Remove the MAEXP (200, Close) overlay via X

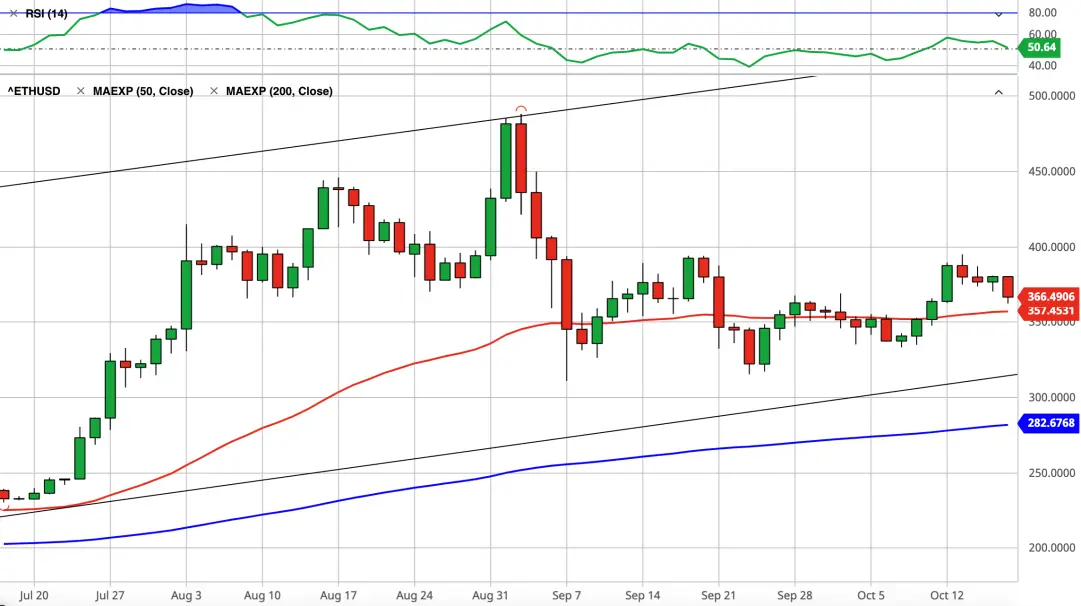[x=214, y=91]
